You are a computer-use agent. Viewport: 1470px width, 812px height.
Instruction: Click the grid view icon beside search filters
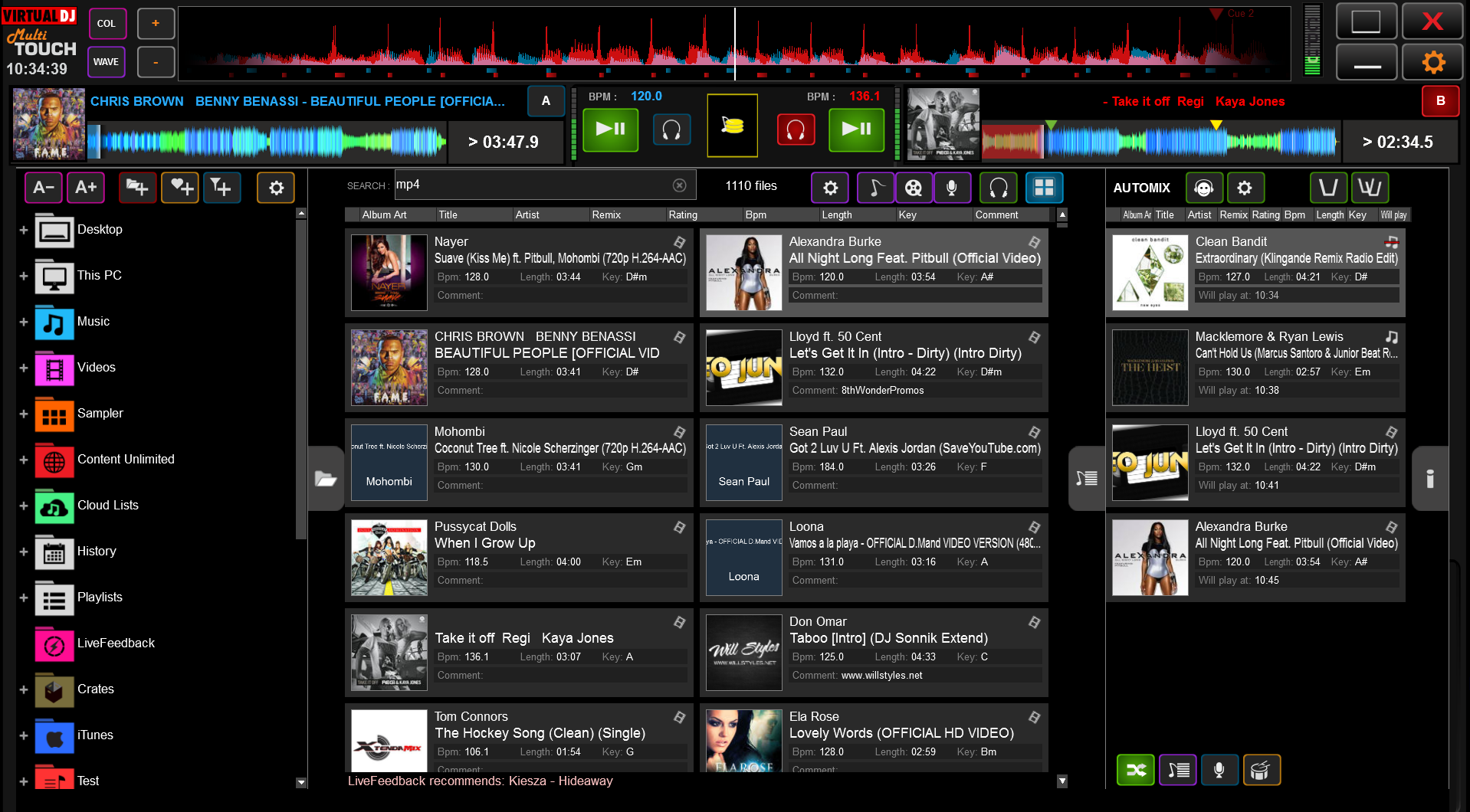(x=1044, y=188)
